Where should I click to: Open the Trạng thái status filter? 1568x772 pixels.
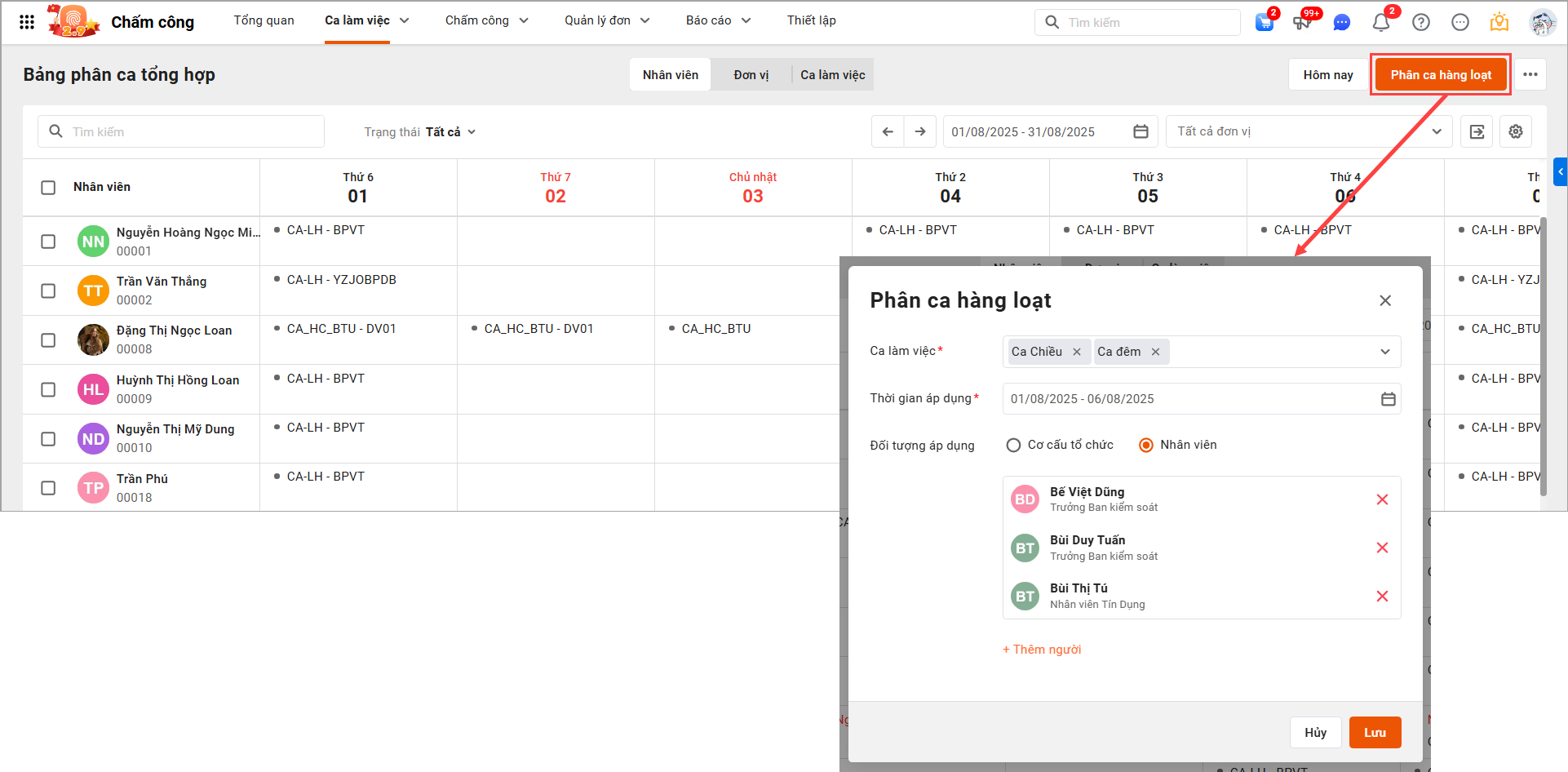click(419, 132)
